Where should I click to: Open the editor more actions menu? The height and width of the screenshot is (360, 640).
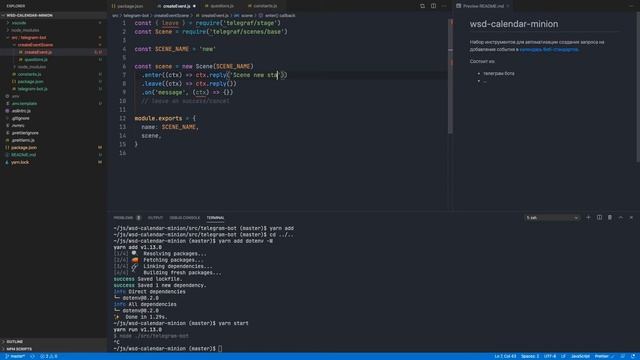444,6
